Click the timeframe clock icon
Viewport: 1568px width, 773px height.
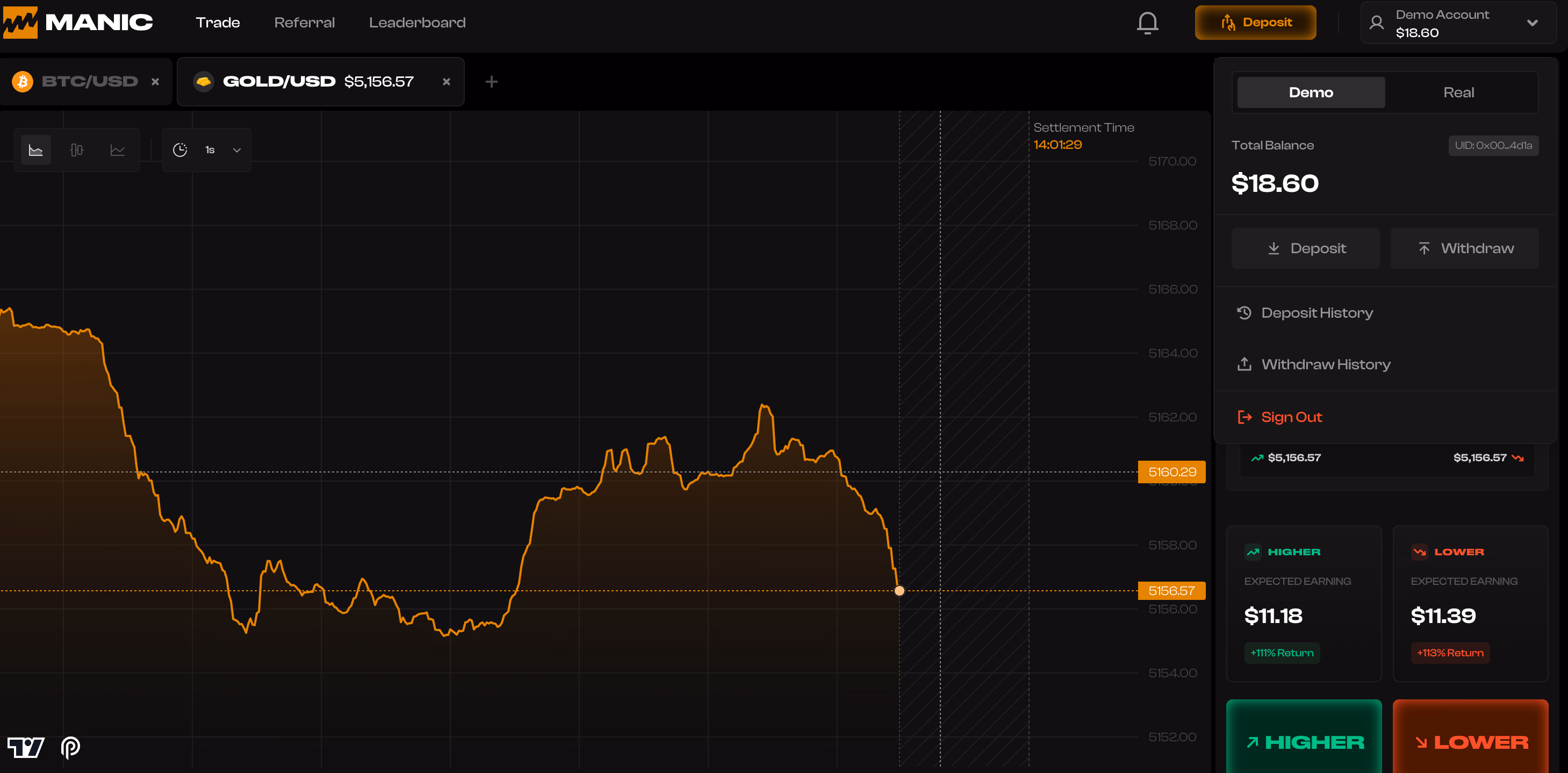[x=180, y=150]
